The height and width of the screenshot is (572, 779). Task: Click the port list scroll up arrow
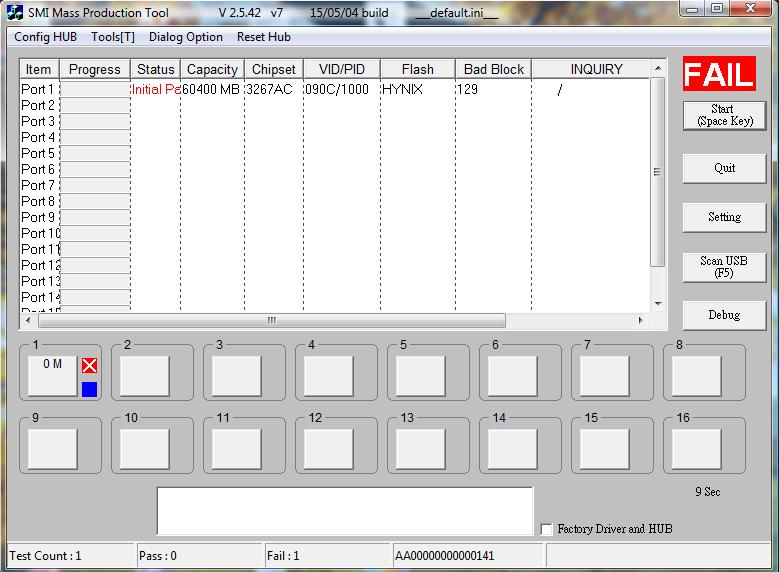(658, 68)
